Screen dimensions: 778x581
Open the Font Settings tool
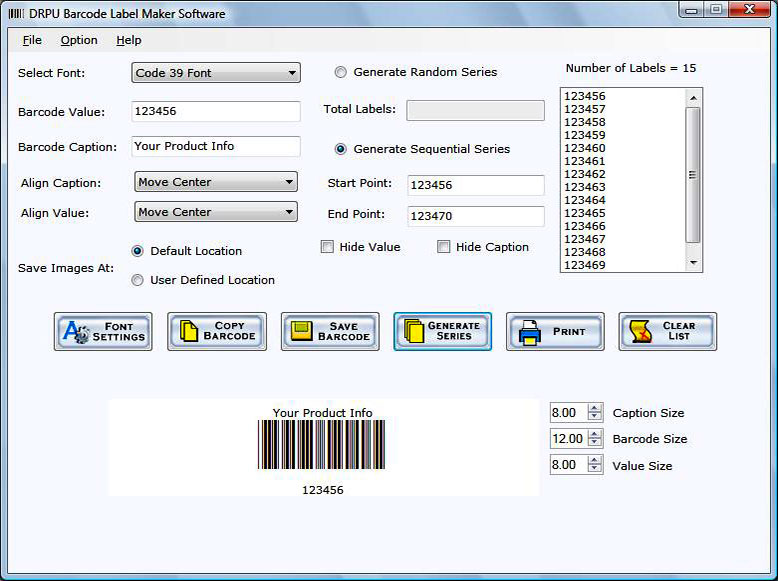[103, 332]
